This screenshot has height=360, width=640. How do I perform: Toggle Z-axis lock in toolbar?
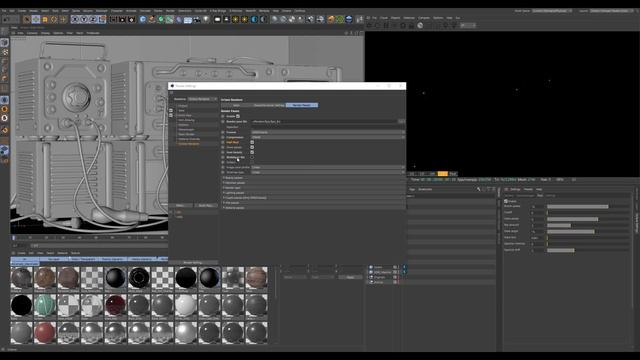(x=93, y=19)
